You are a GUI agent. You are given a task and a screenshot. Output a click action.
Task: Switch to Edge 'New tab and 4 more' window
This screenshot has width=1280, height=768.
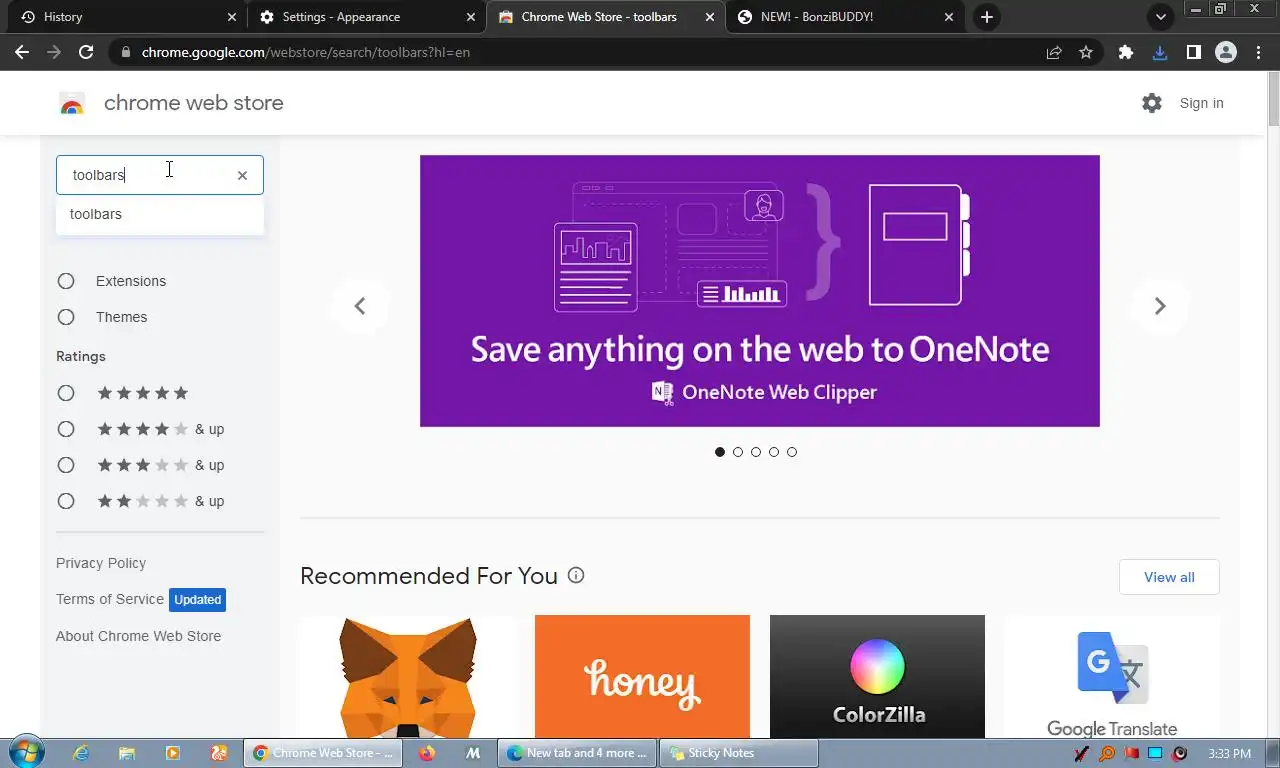coord(578,753)
